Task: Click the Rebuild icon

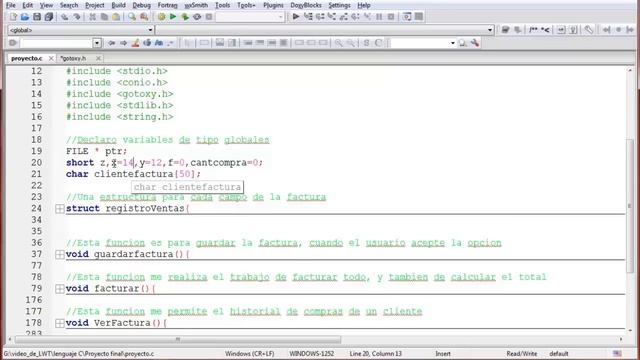Action: pos(197,17)
